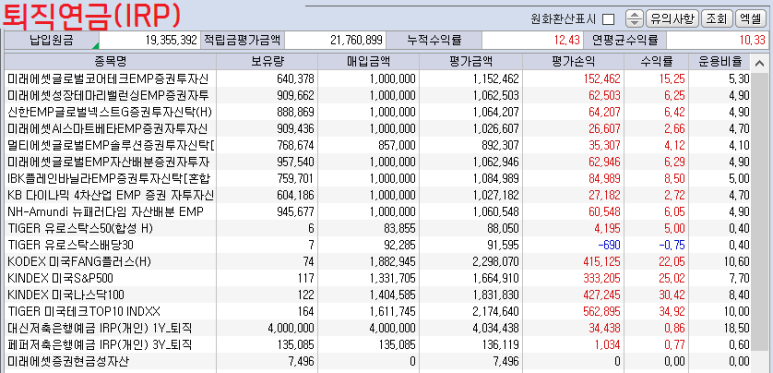Click the 연평균수익률 label

pyautogui.click(x=626, y=40)
